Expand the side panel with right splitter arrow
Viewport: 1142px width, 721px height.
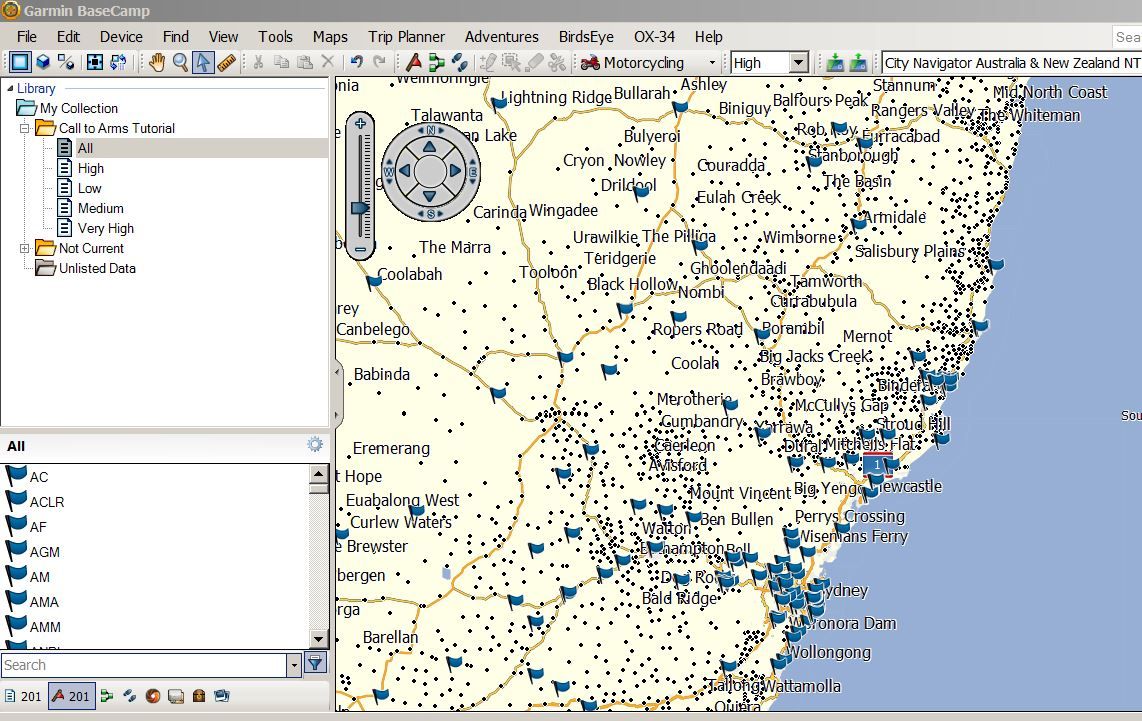(336, 416)
